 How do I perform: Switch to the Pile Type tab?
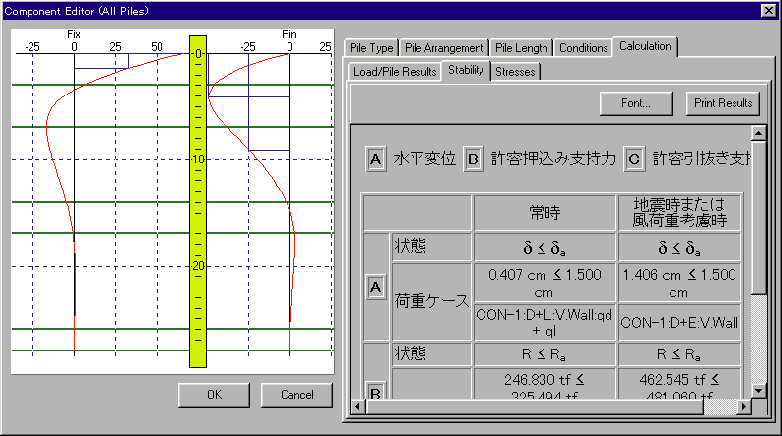pyautogui.click(x=372, y=48)
